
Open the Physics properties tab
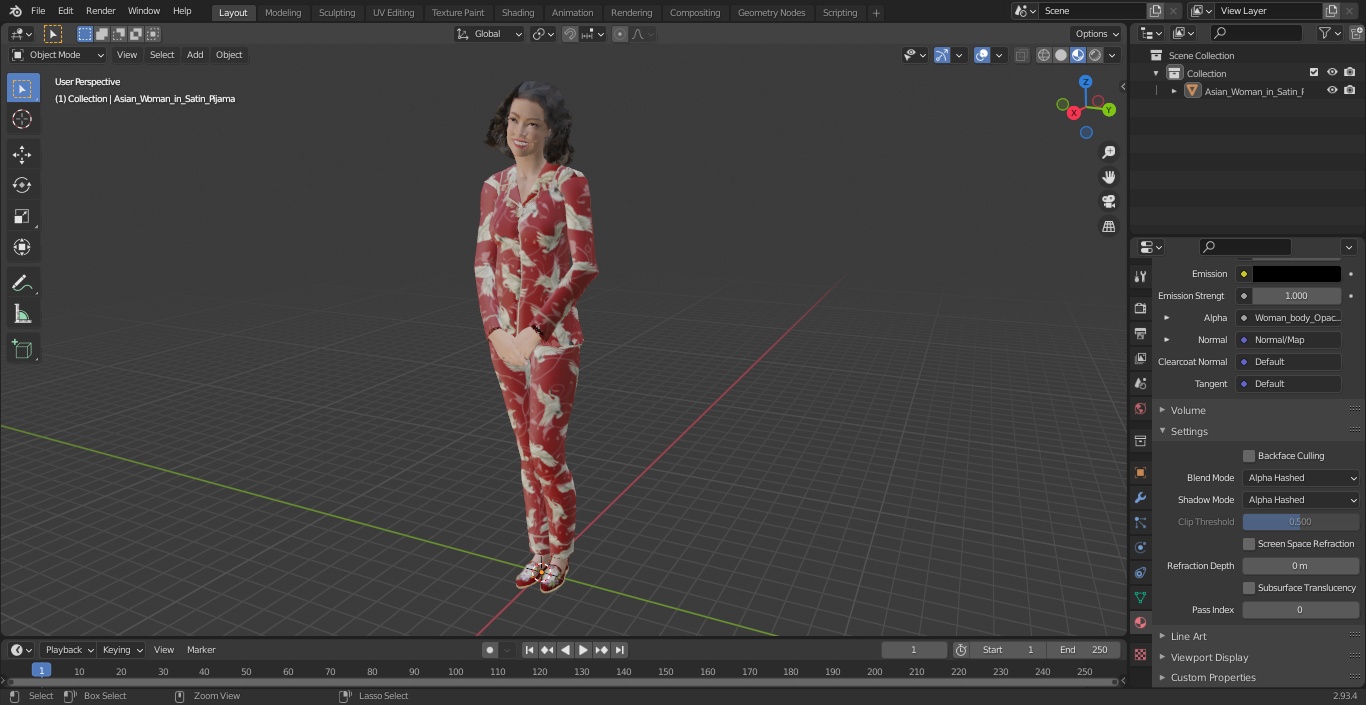click(1140, 547)
